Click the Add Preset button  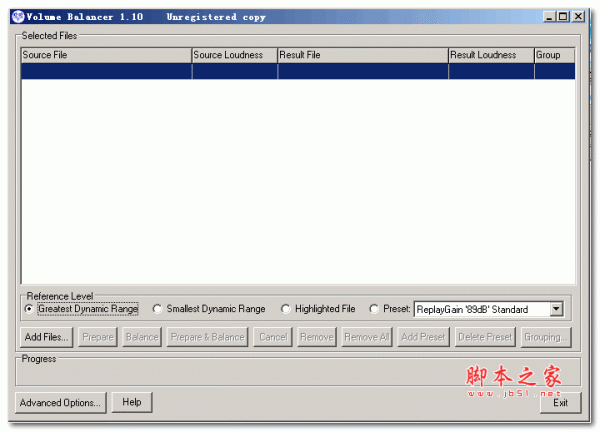pyautogui.click(x=423, y=337)
